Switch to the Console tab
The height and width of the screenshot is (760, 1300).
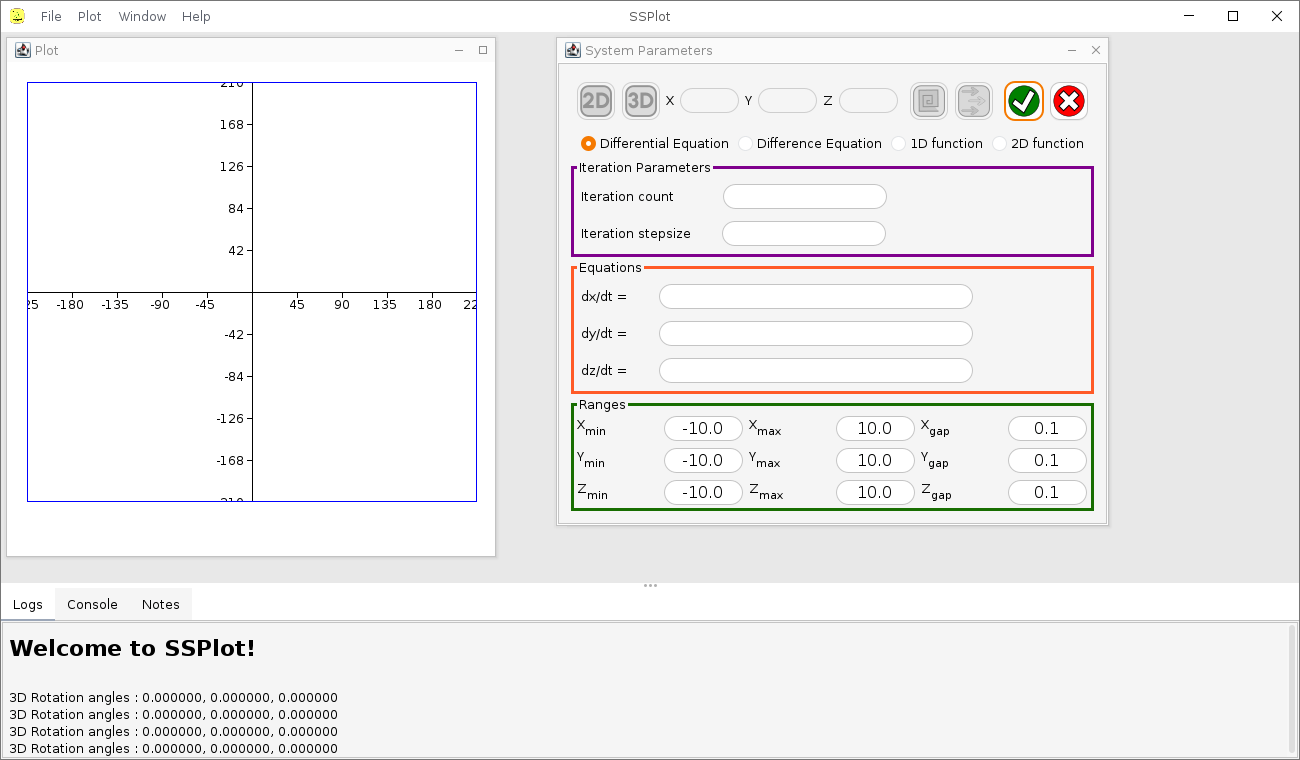point(92,604)
